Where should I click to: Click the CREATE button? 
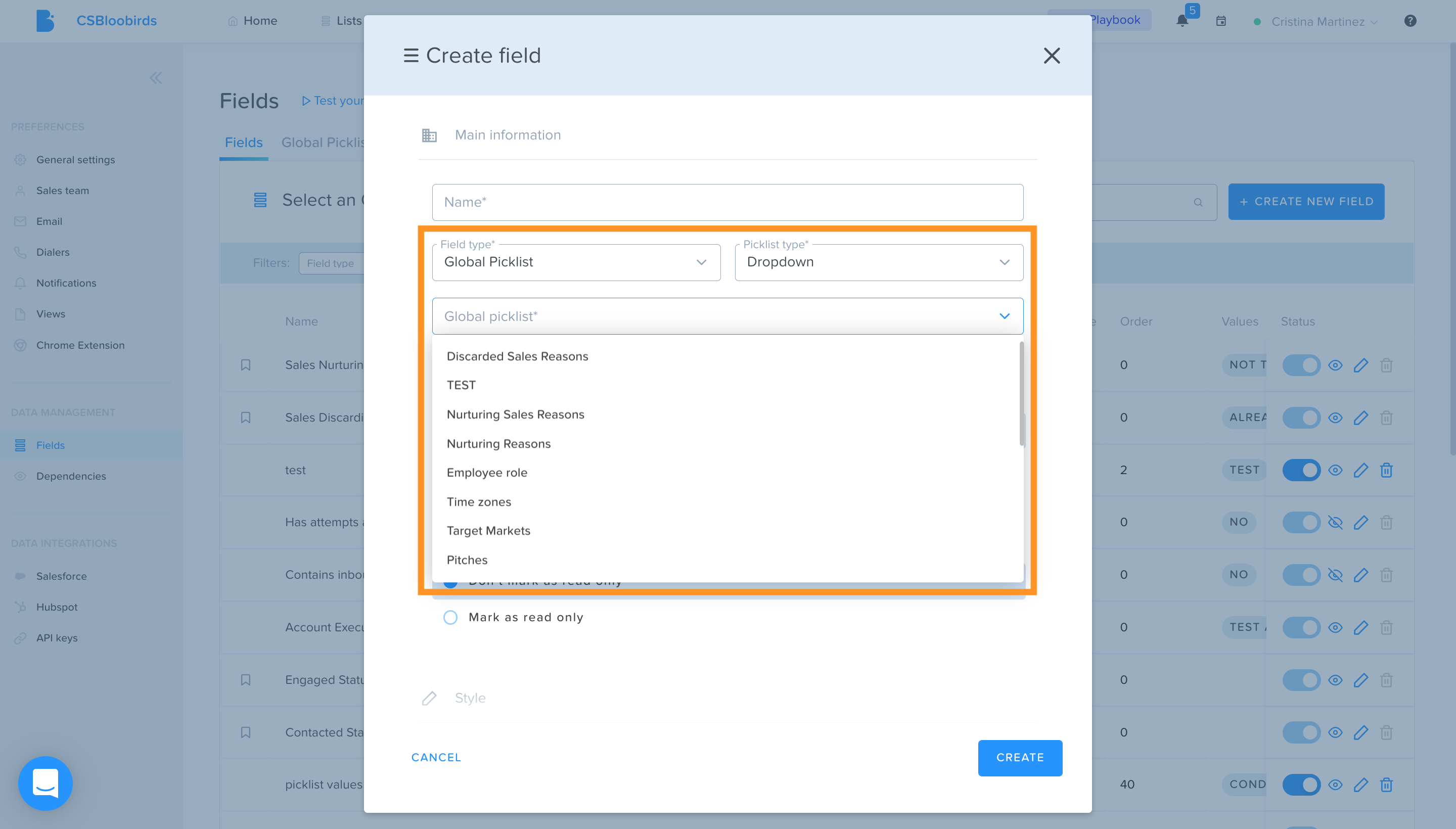1020,758
